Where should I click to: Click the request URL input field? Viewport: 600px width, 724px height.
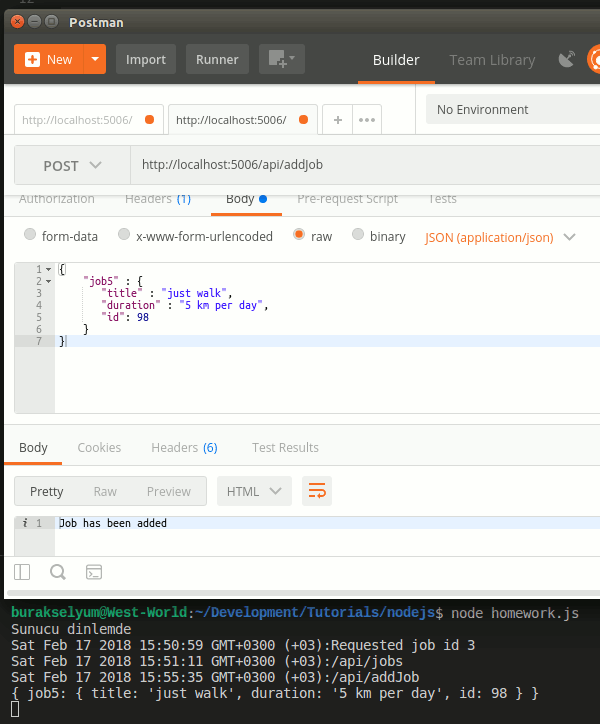[x=365, y=165]
